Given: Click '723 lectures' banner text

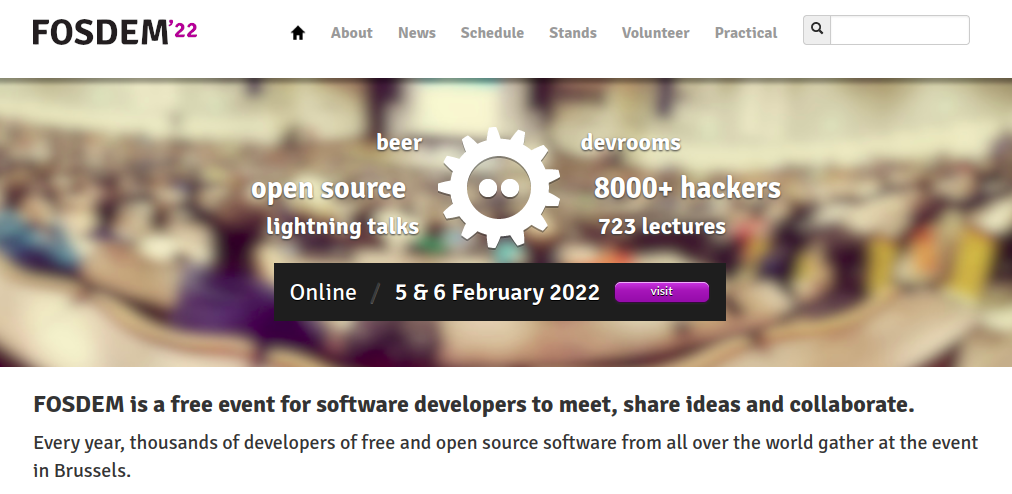Looking at the screenshot, I should pos(662,227).
